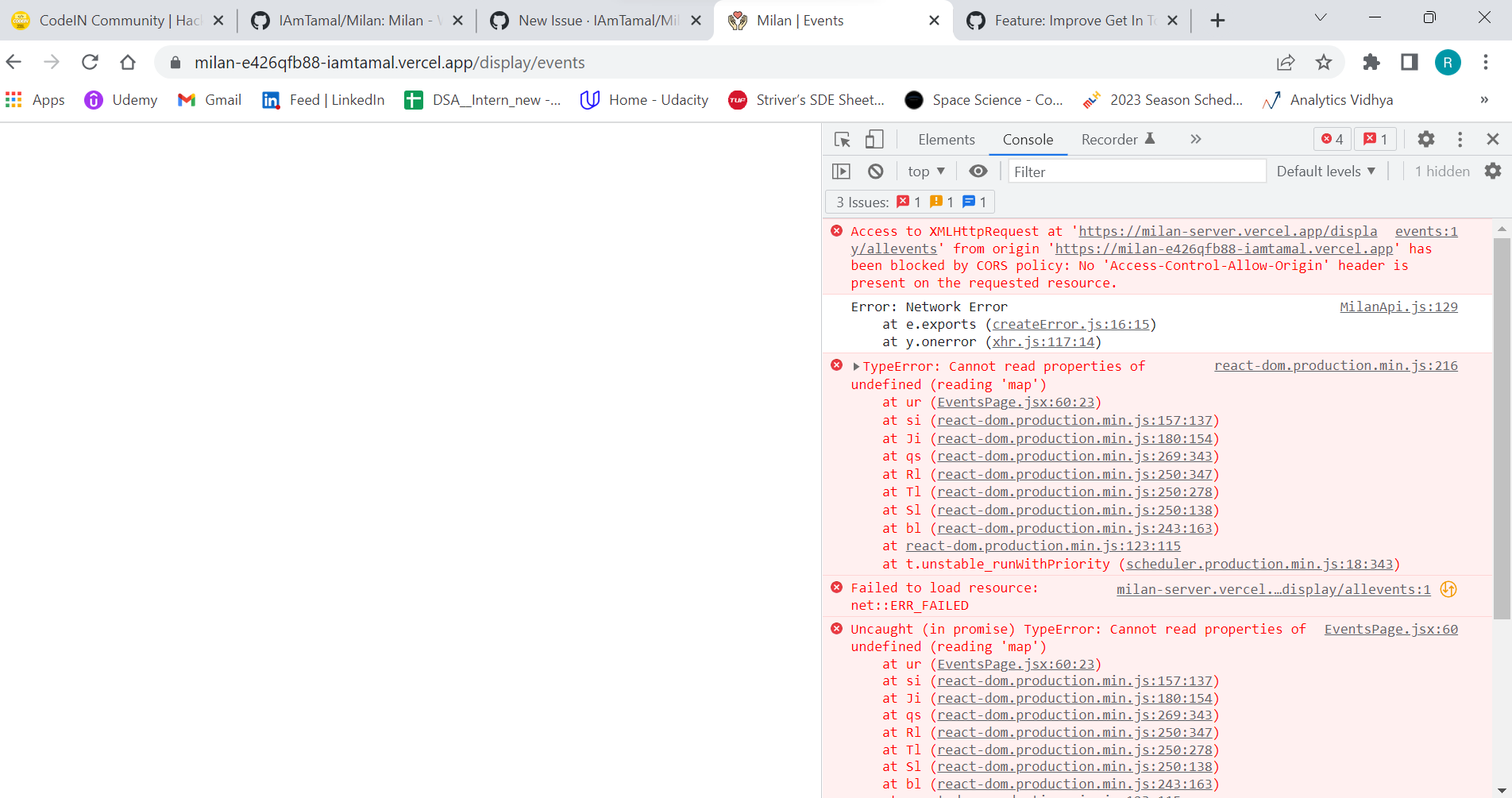Create live expression with eye icon

point(978,172)
